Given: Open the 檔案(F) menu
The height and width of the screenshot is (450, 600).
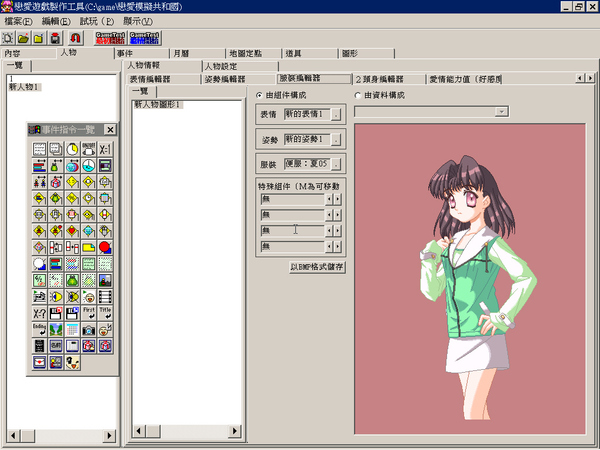Looking at the screenshot, I should [x=18, y=21].
